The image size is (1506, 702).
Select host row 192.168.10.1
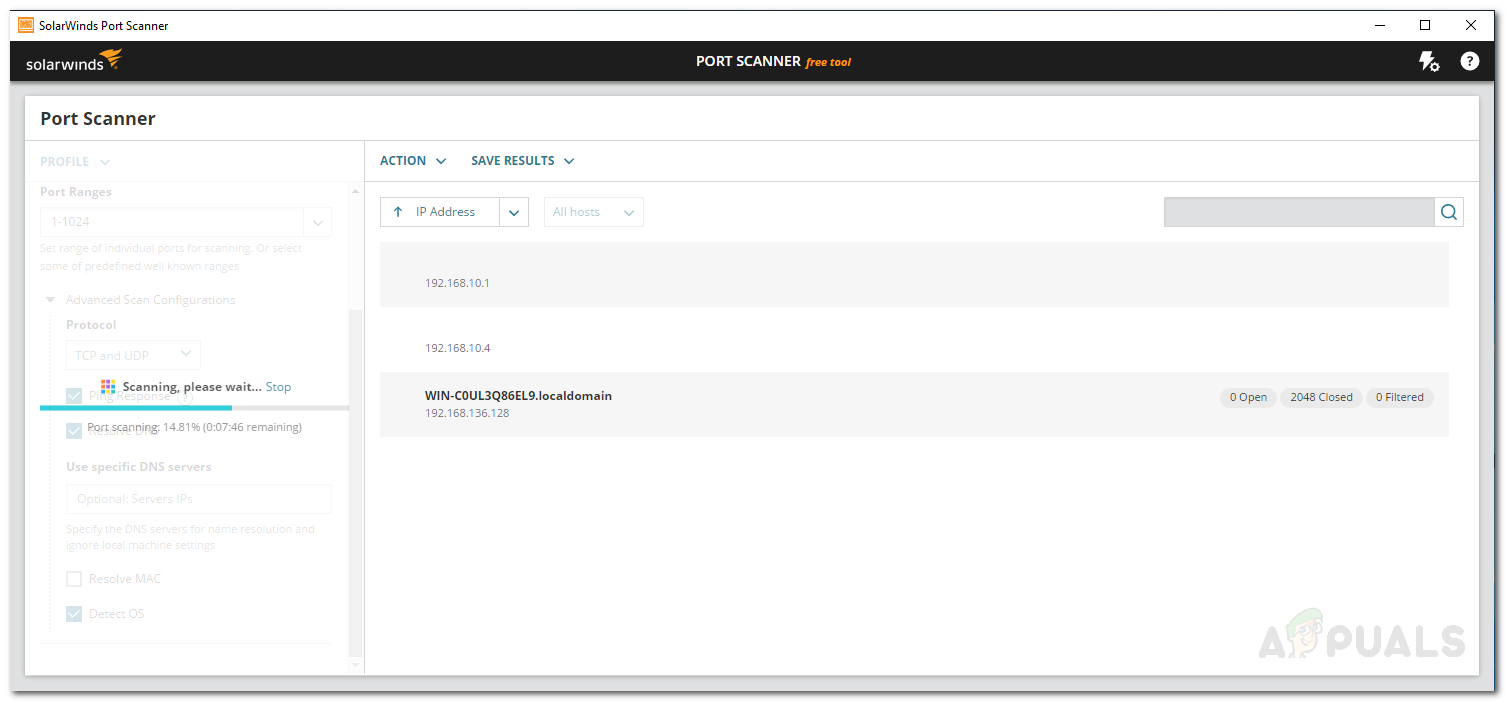(x=914, y=274)
